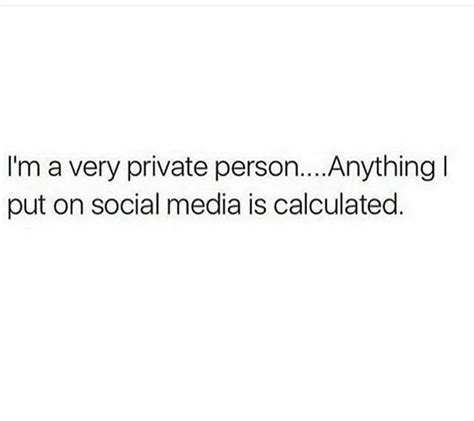Image resolution: width=474 pixels, height=421 pixels.
Task: Click the ellipsis dots after "person"
Action: [x=313, y=175]
